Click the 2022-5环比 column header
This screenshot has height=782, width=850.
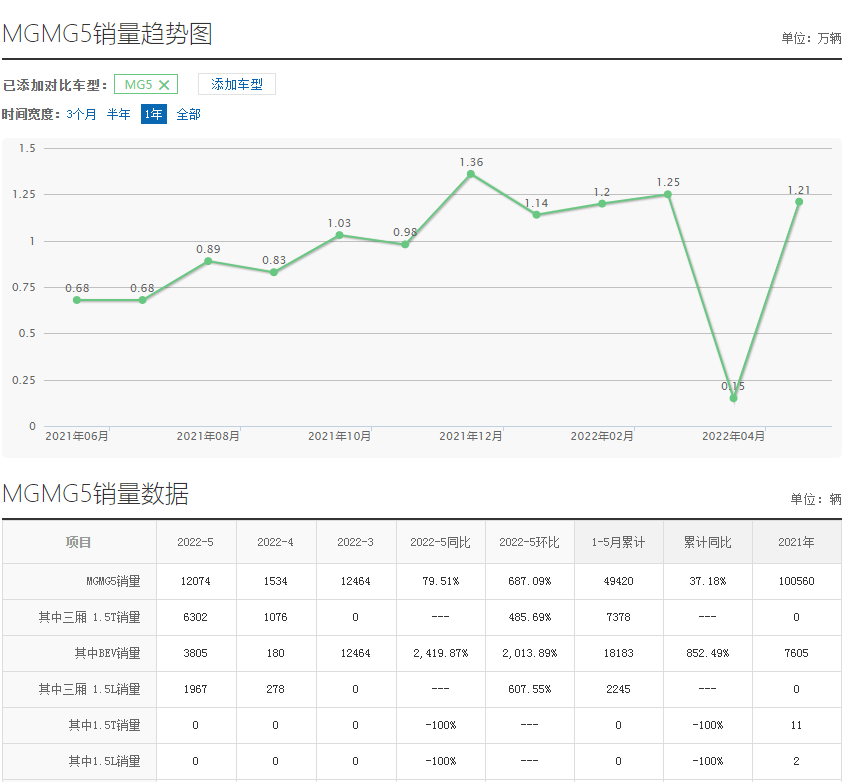[530, 542]
